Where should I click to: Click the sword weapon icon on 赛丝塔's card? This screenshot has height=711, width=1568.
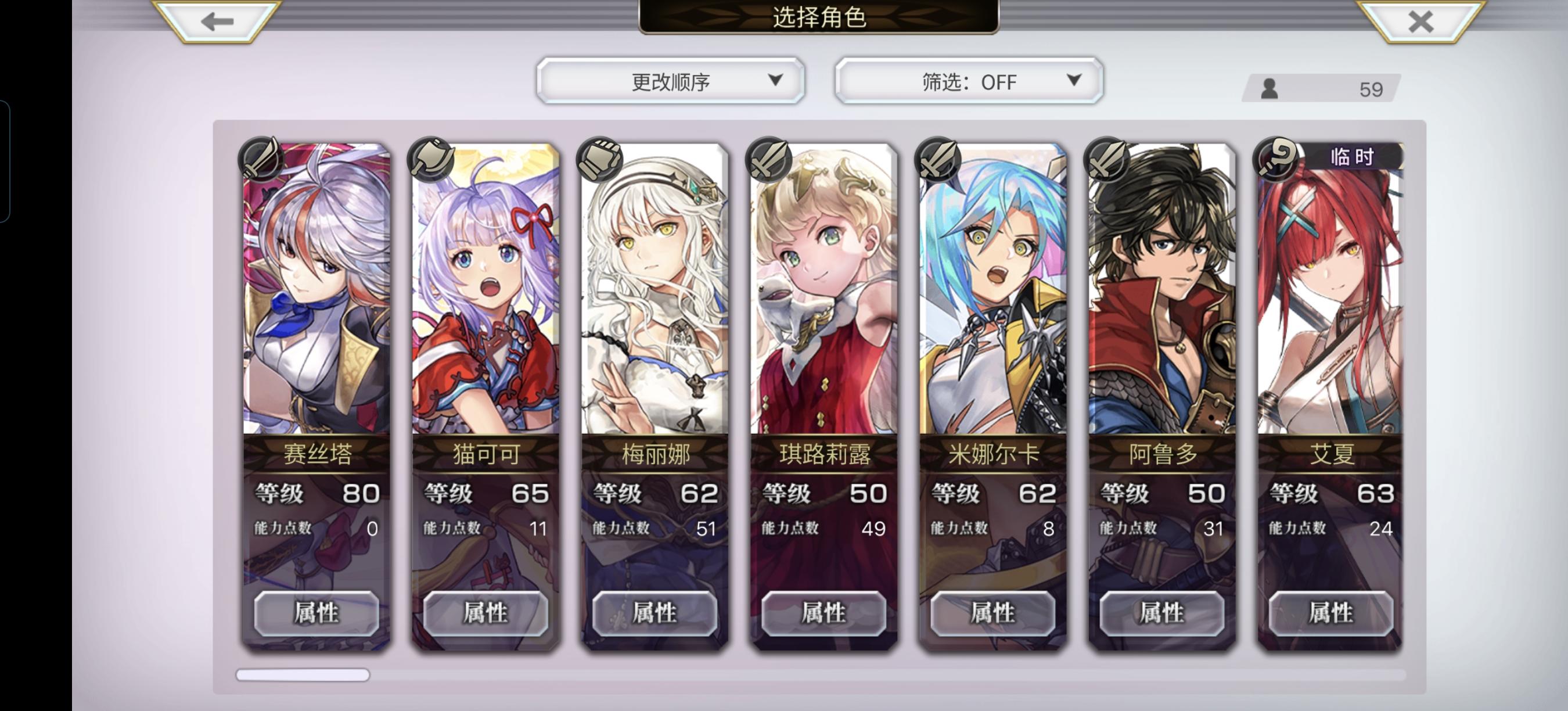[262, 160]
